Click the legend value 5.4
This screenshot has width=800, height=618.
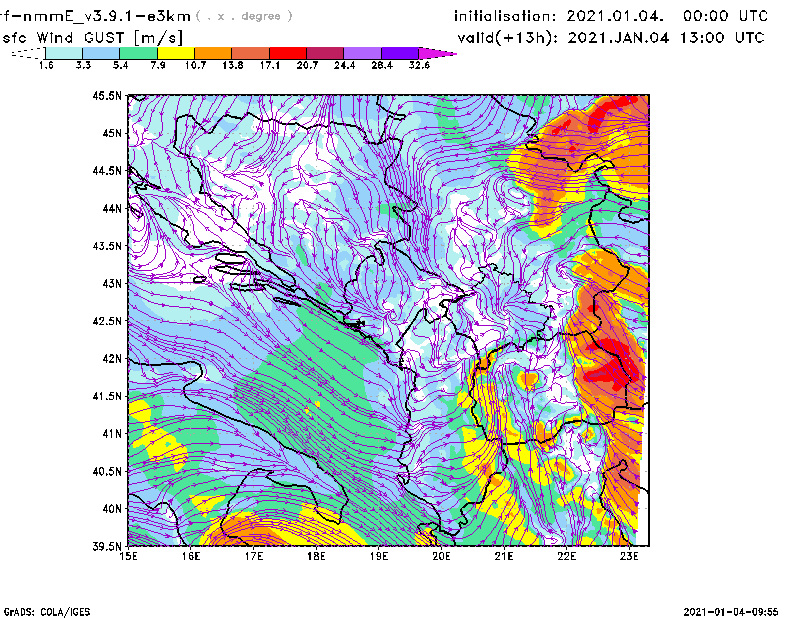120,65
